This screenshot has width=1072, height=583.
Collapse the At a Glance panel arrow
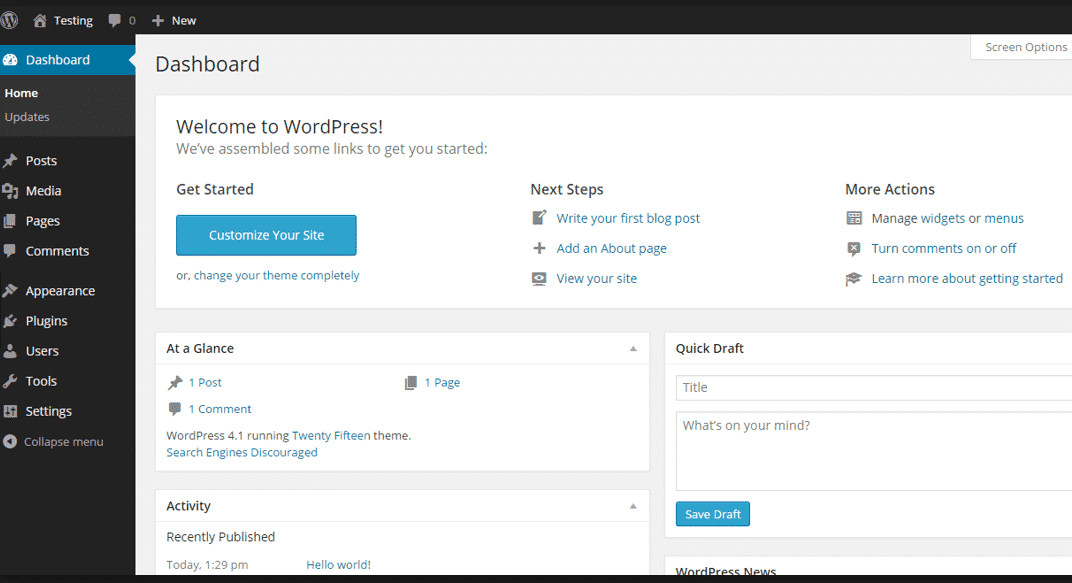633,349
